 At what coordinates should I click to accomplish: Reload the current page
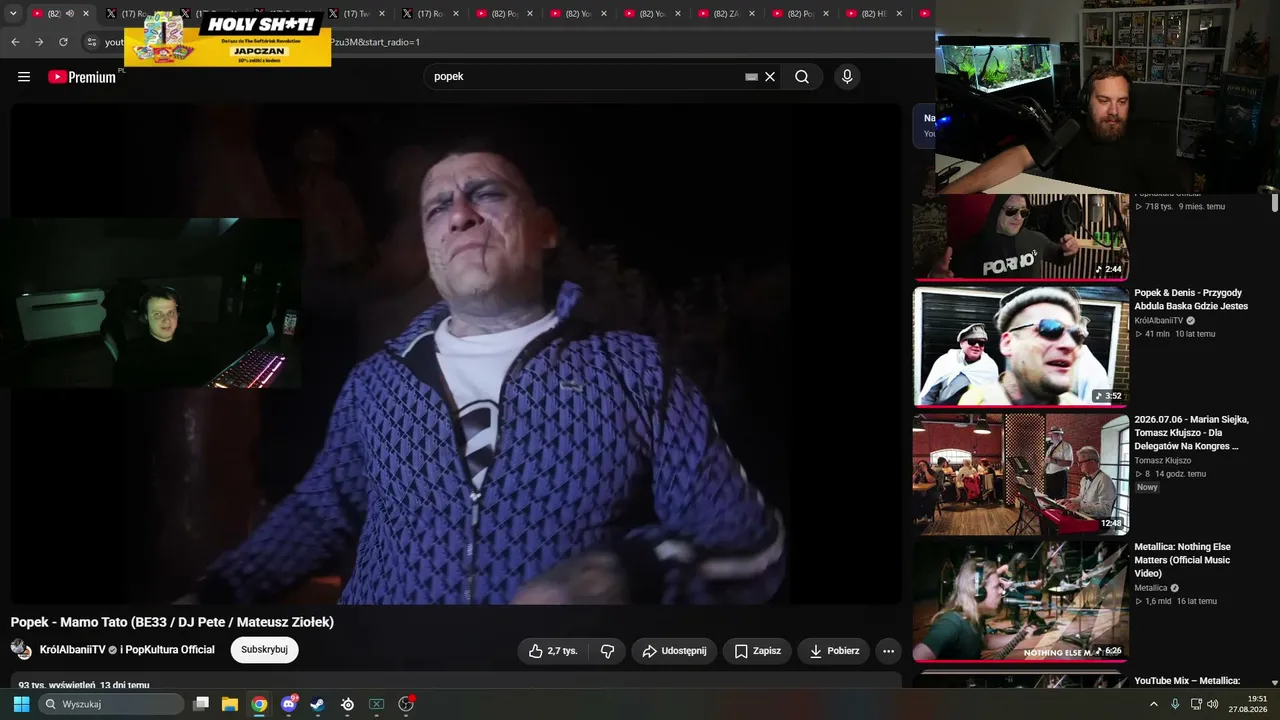(x=63, y=42)
